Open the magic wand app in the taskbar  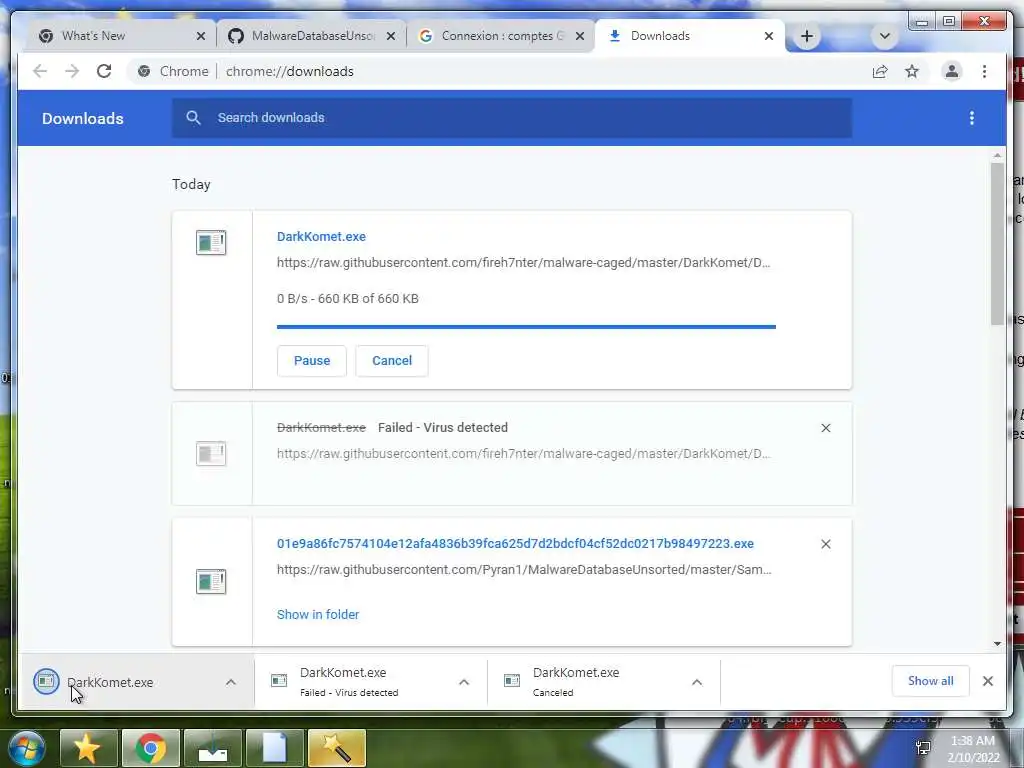(337, 748)
